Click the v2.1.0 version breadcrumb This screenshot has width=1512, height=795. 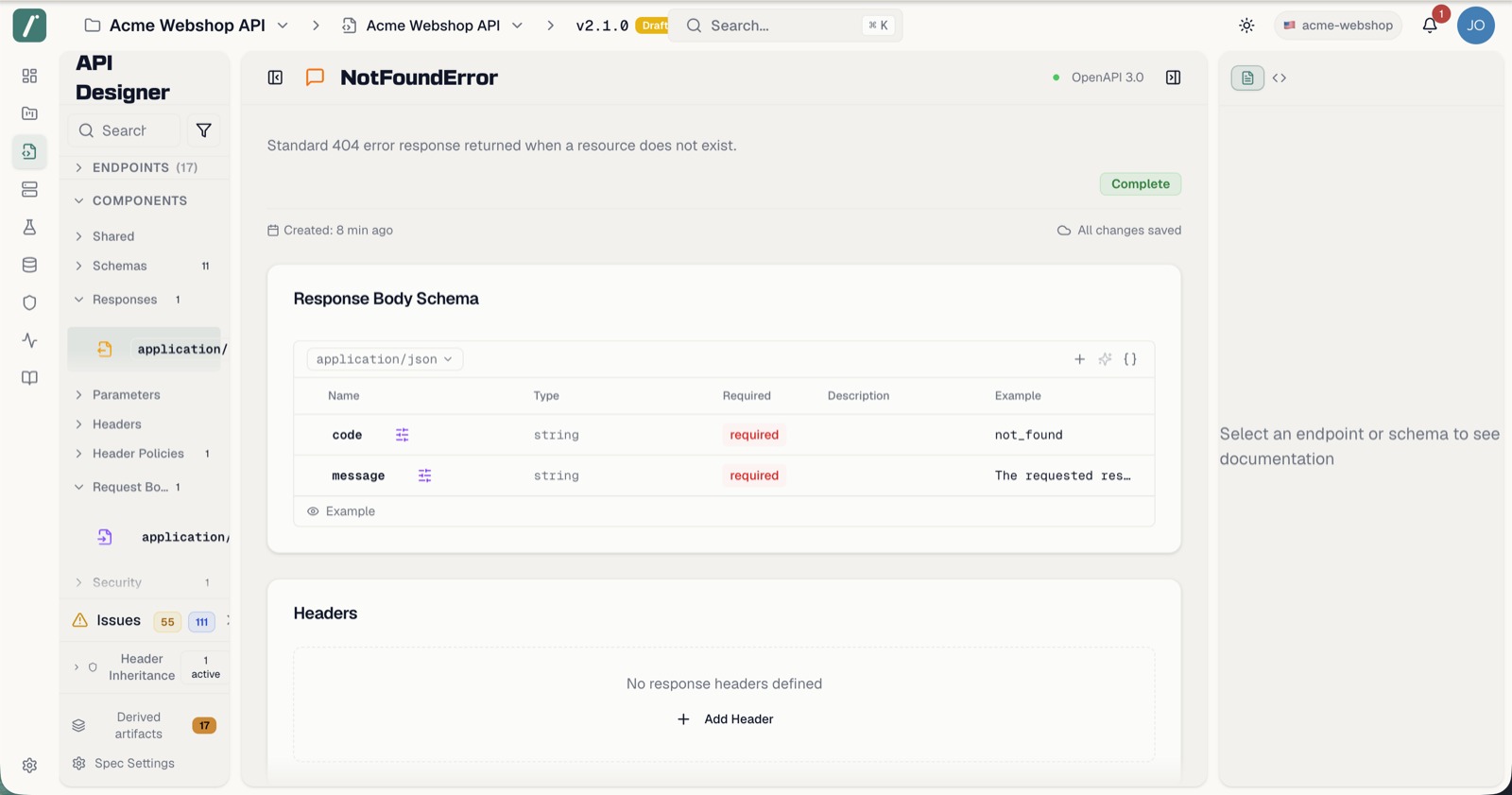click(x=602, y=26)
